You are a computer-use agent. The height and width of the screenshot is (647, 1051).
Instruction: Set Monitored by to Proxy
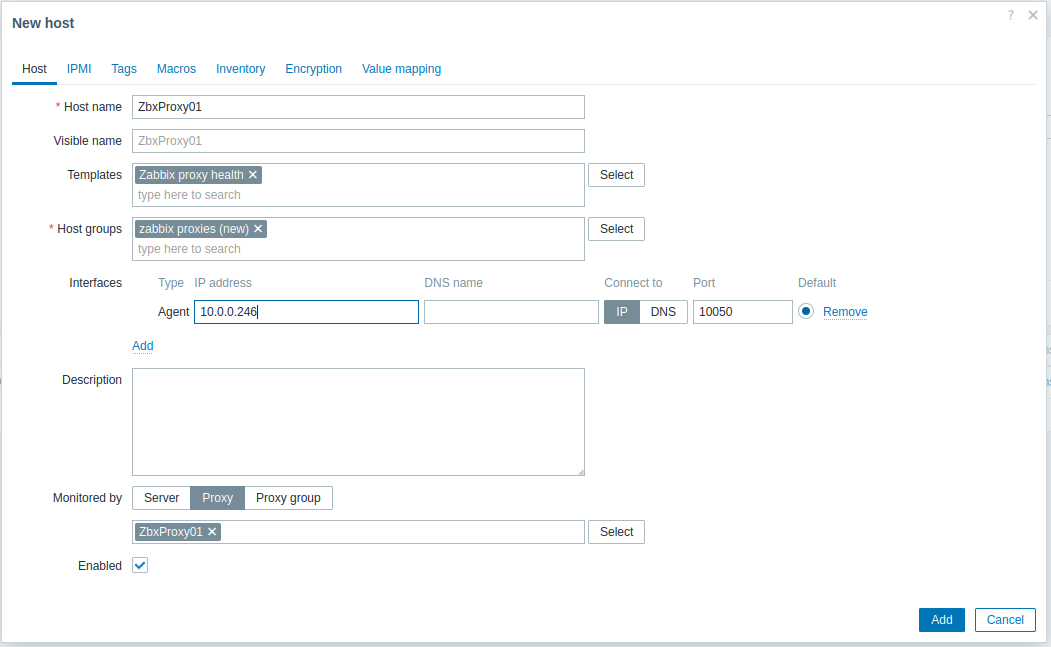[218, 498]
